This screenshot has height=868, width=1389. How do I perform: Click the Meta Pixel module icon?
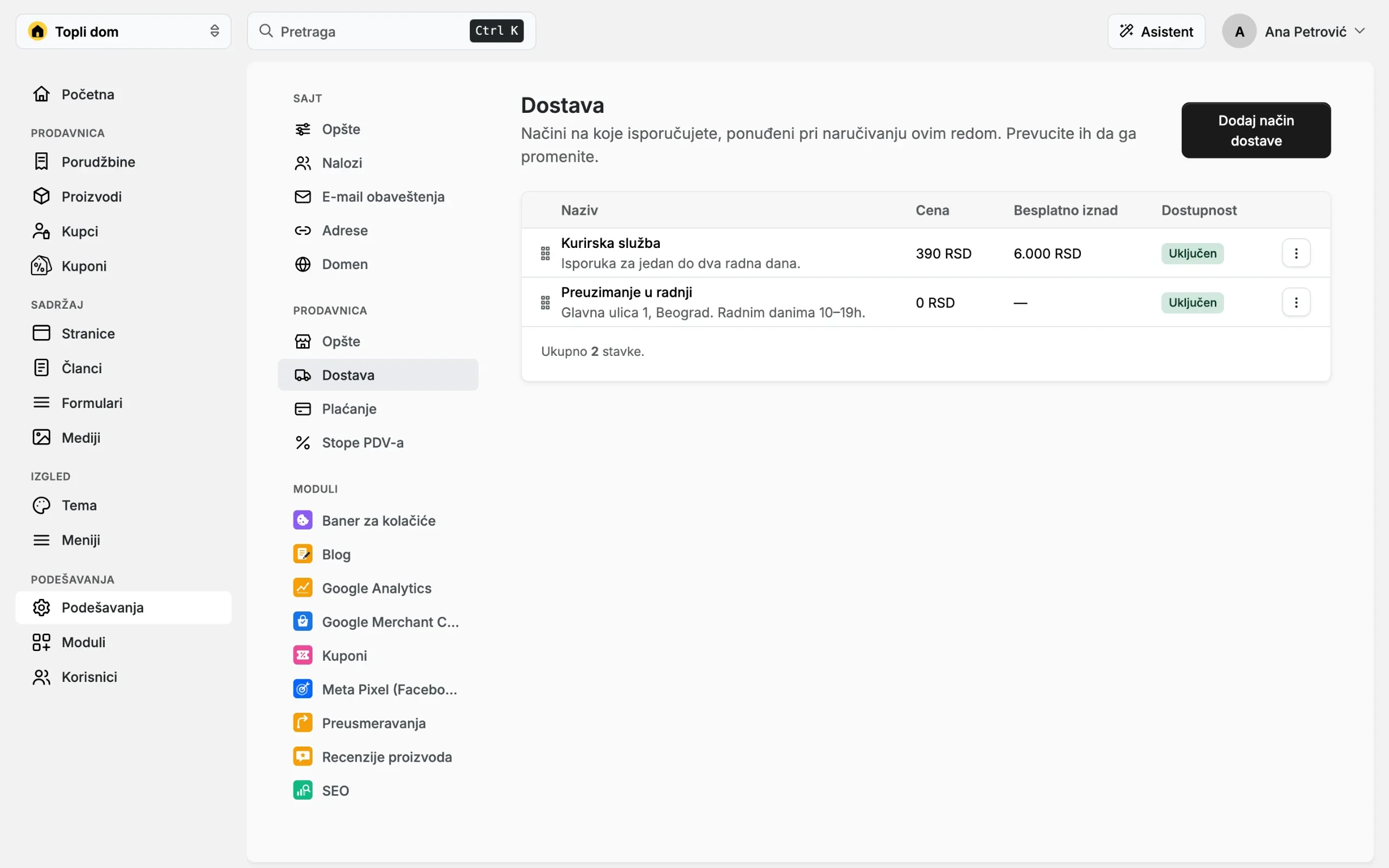click(x=302, y=689)
